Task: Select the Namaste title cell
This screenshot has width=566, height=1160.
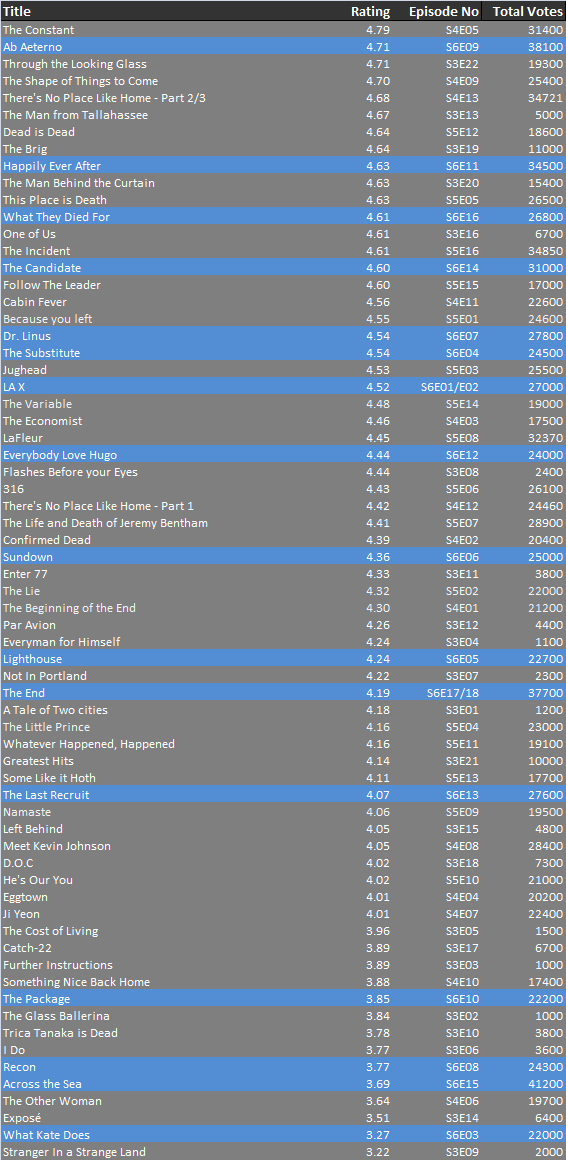Action: [x=27, y=812]
